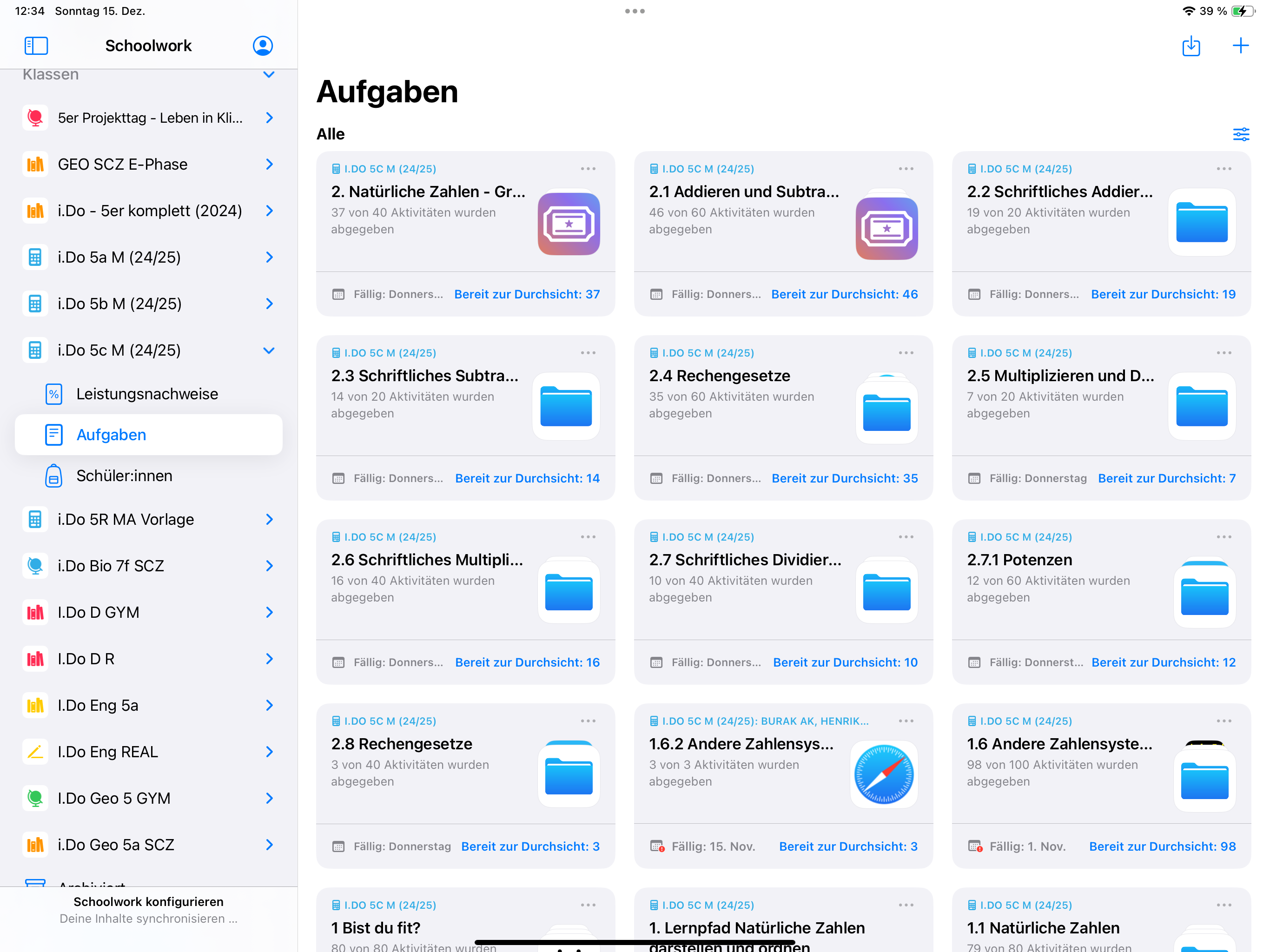The image size is (1270, 952).
Task: Open more options on 2.4 Rechengesetze card
Action: tap(906, 352)
